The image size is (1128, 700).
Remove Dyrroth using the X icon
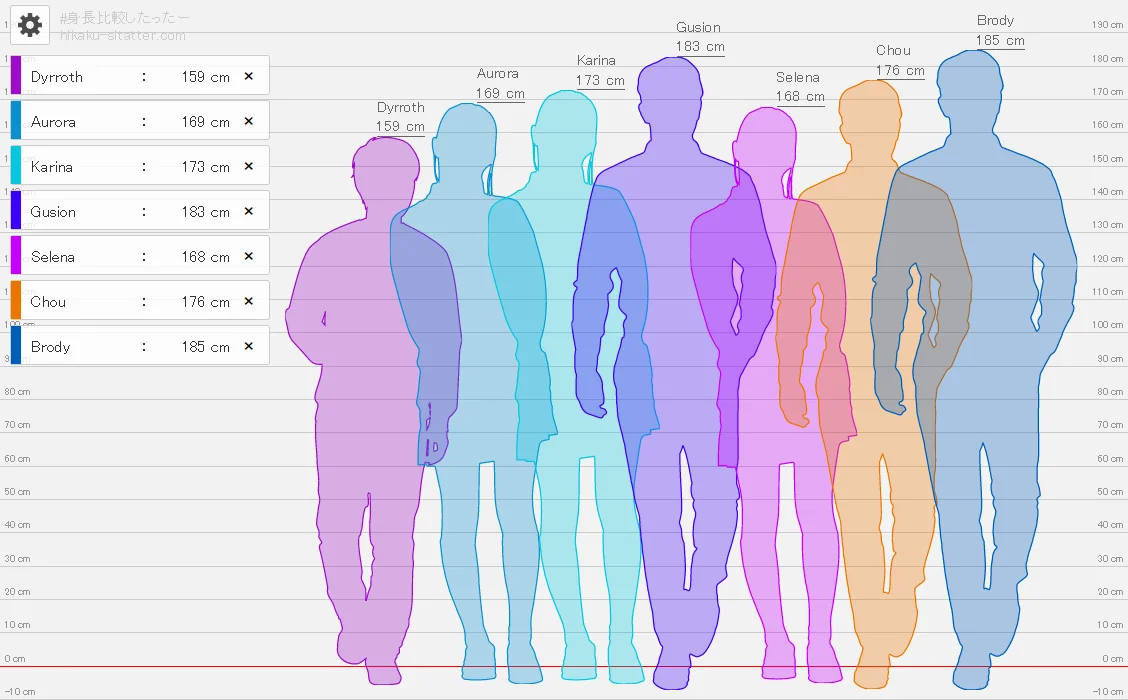249,76
